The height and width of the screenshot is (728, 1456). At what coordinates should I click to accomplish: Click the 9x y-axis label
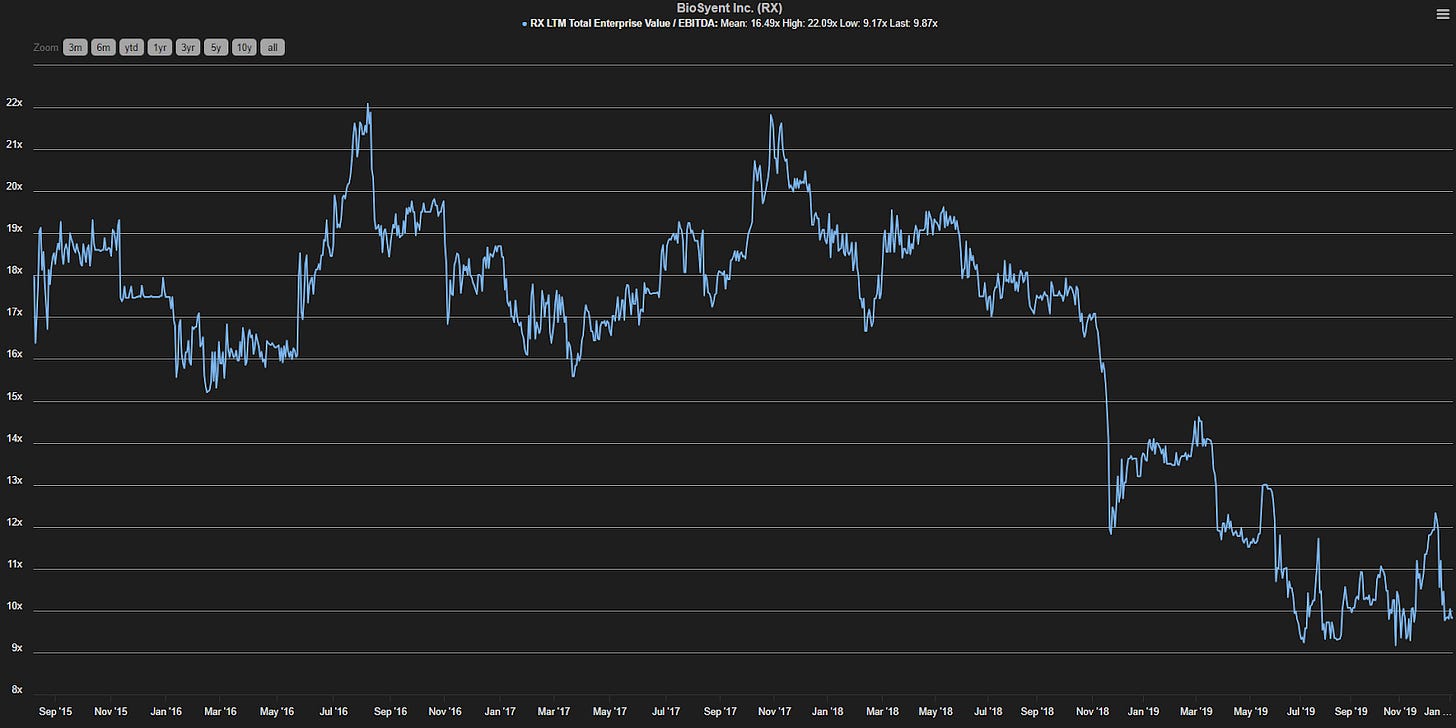16,649
